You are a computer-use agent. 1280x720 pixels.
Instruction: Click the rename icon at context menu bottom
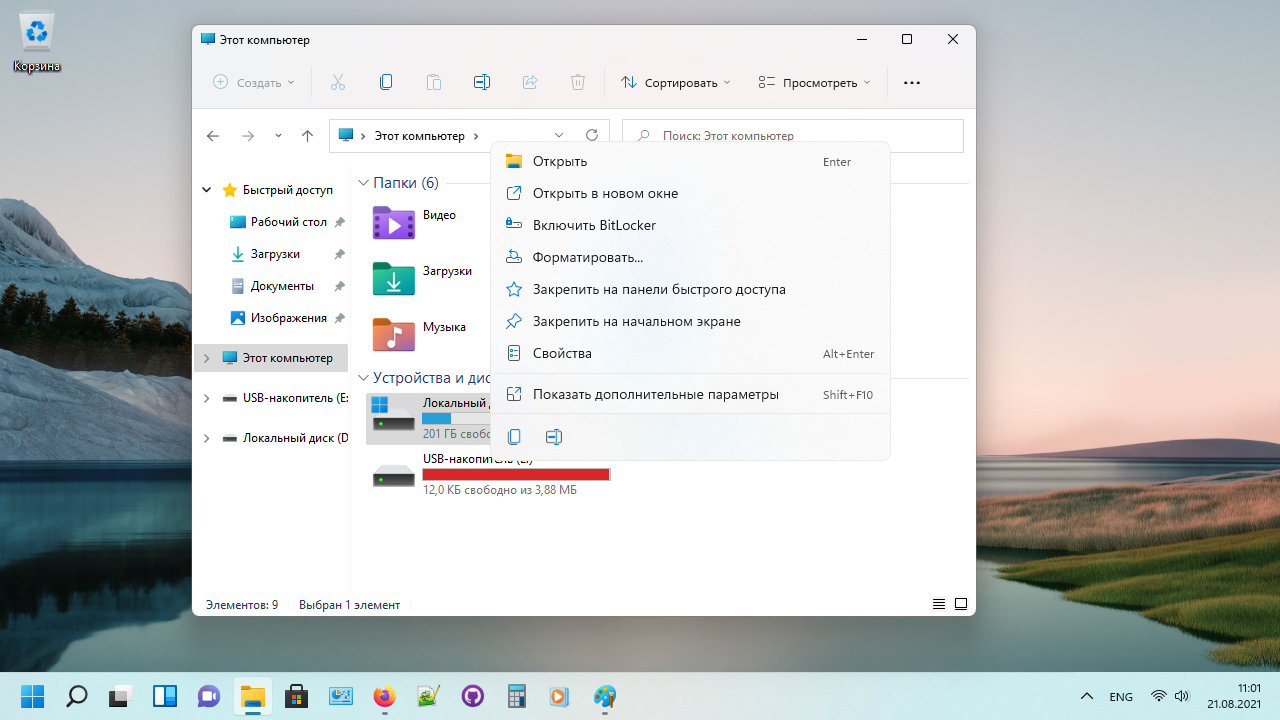tap(554, 437)
